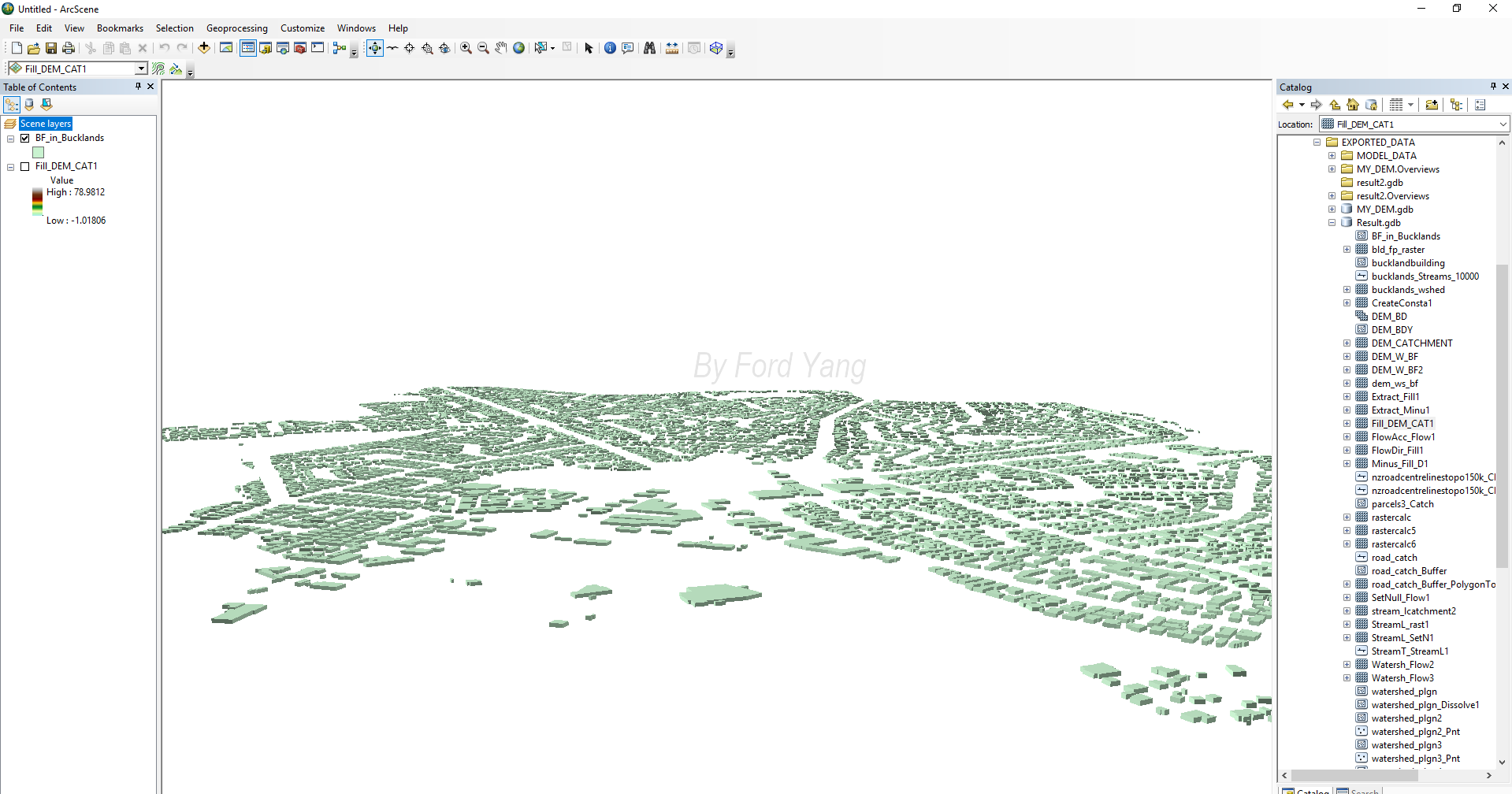Activate the Fly tool
Viewport: 1512px width, 794px height.
(x=392, y=48)
